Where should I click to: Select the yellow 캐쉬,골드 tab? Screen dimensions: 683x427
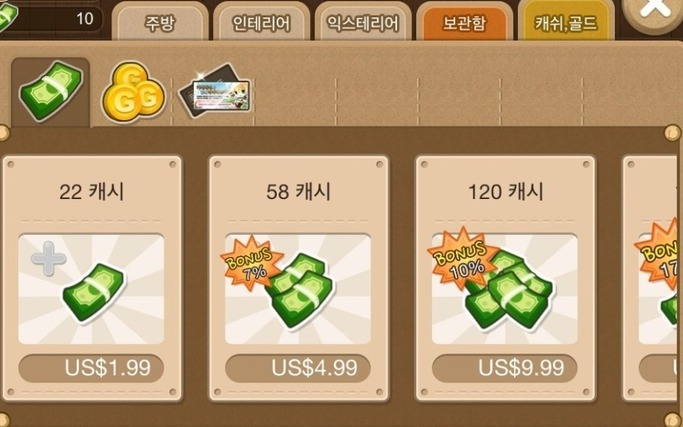pyautogui.click(x=566, y=23)
